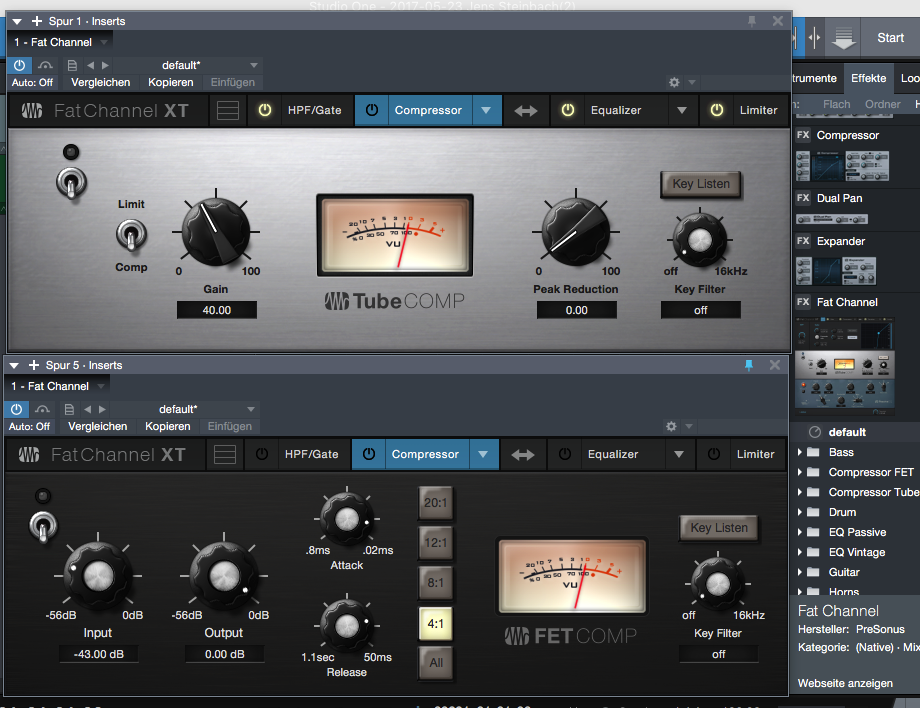Viewport: 920px width, 708px height.
Task: Open settings gear in Spur 1 window
Action: click(x=674, y=82)
